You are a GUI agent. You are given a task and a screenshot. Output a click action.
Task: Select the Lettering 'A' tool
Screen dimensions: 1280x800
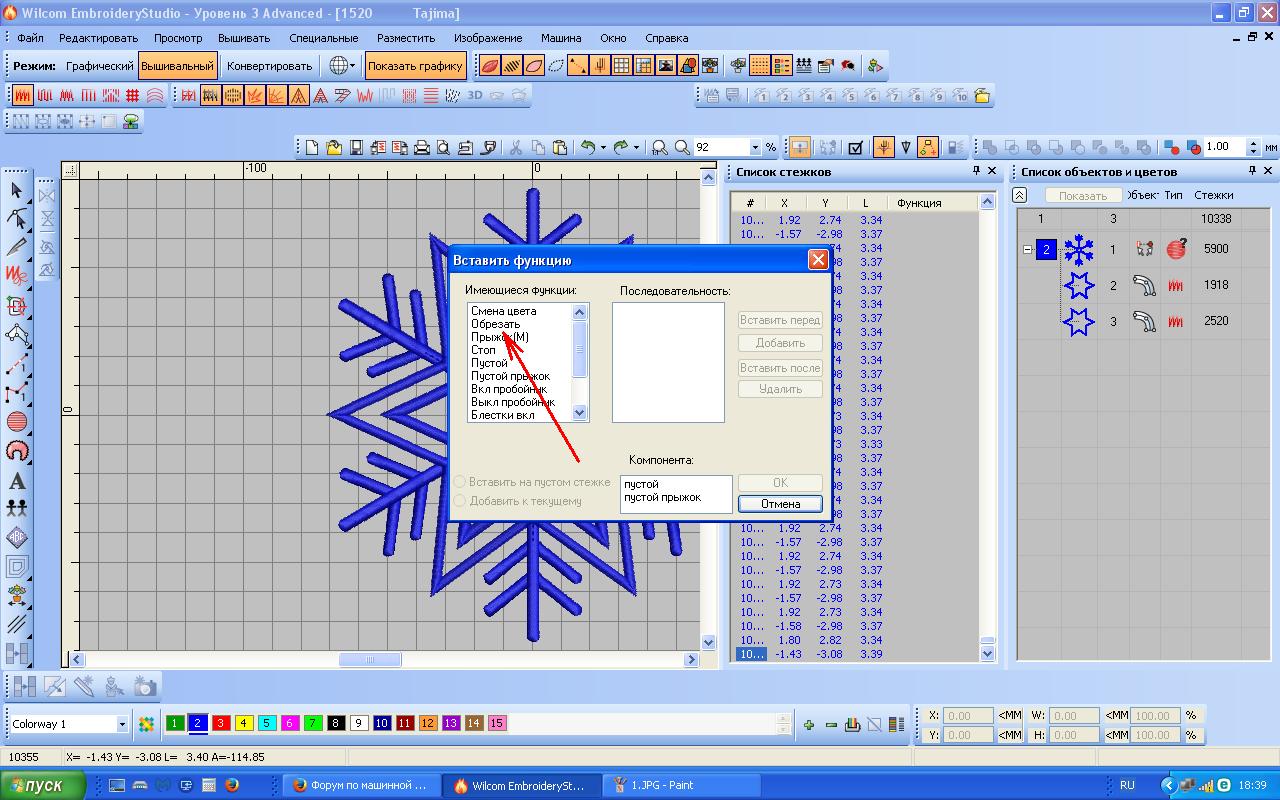click(17, 480)
